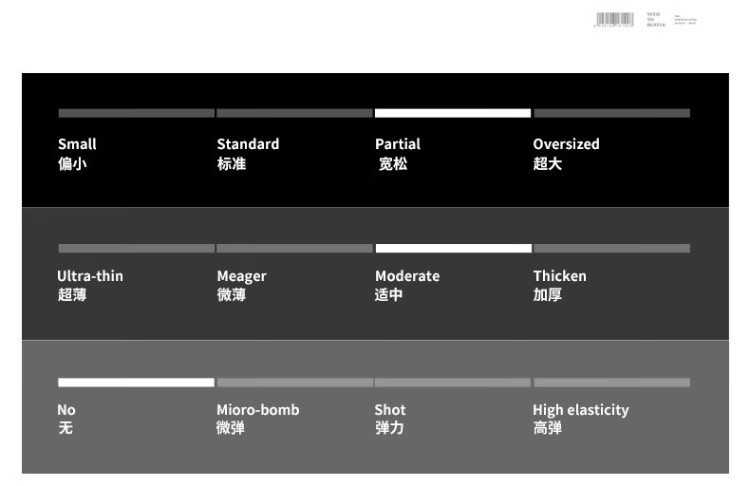Click the highlighted Partial fit bar
The image size is (750, 486).
(x=452, y=113)
